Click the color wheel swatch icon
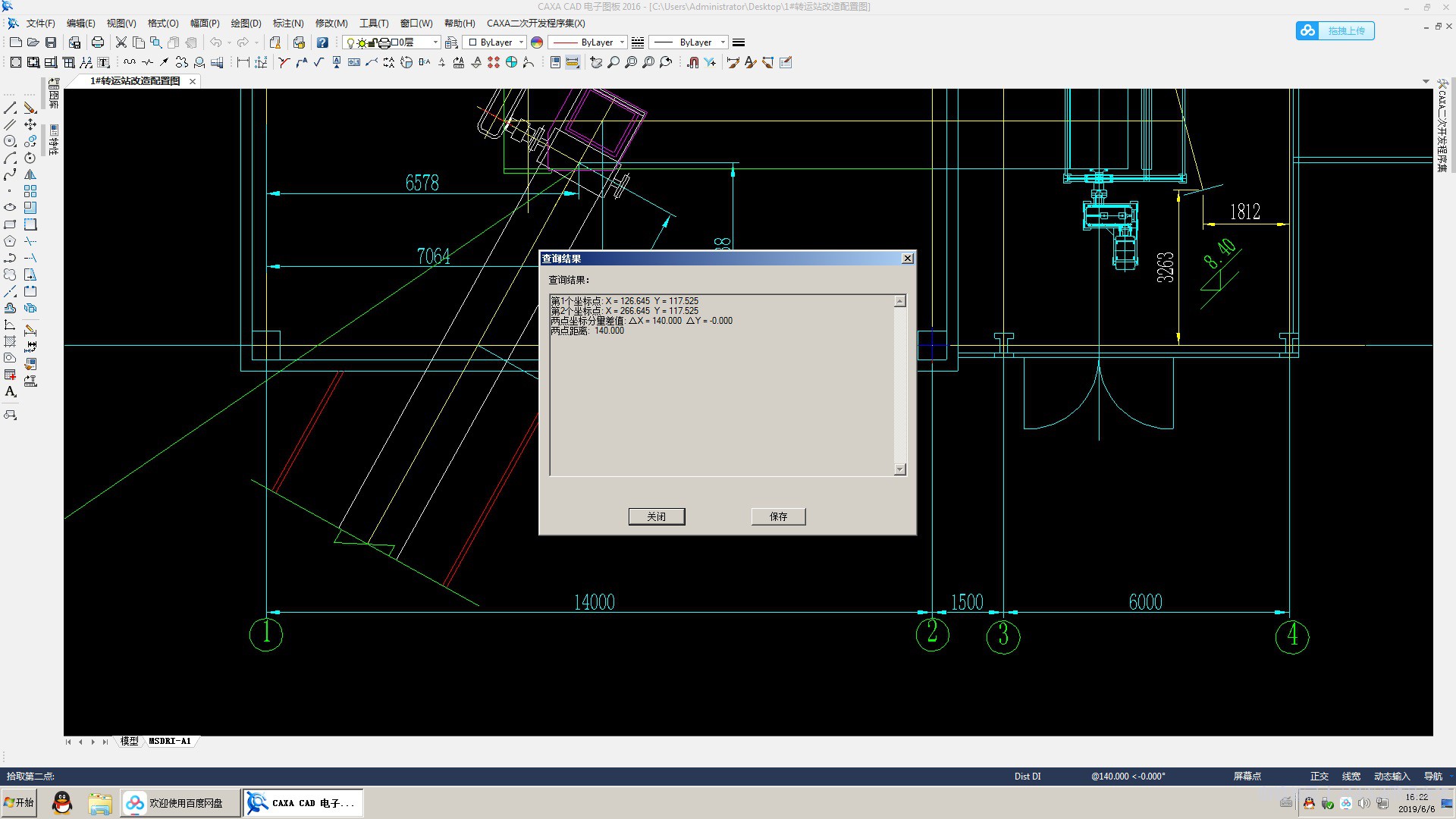This screenshot has height=819, width=1456. [x=537, y=42]
